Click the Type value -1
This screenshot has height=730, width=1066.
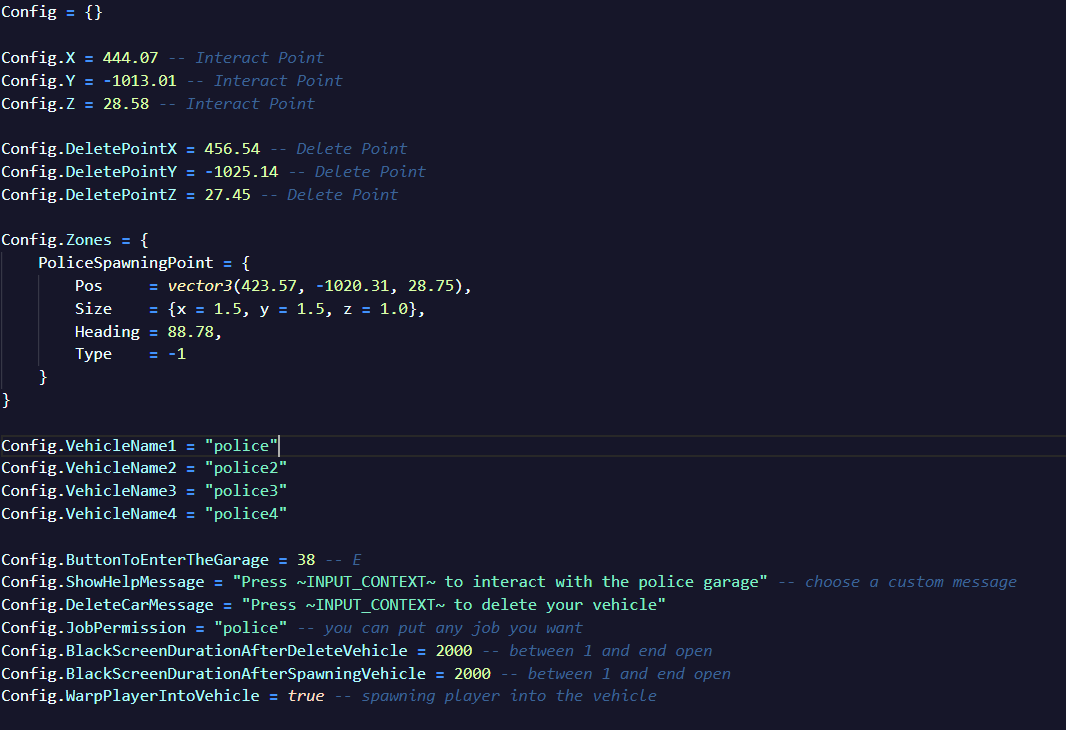176,354
